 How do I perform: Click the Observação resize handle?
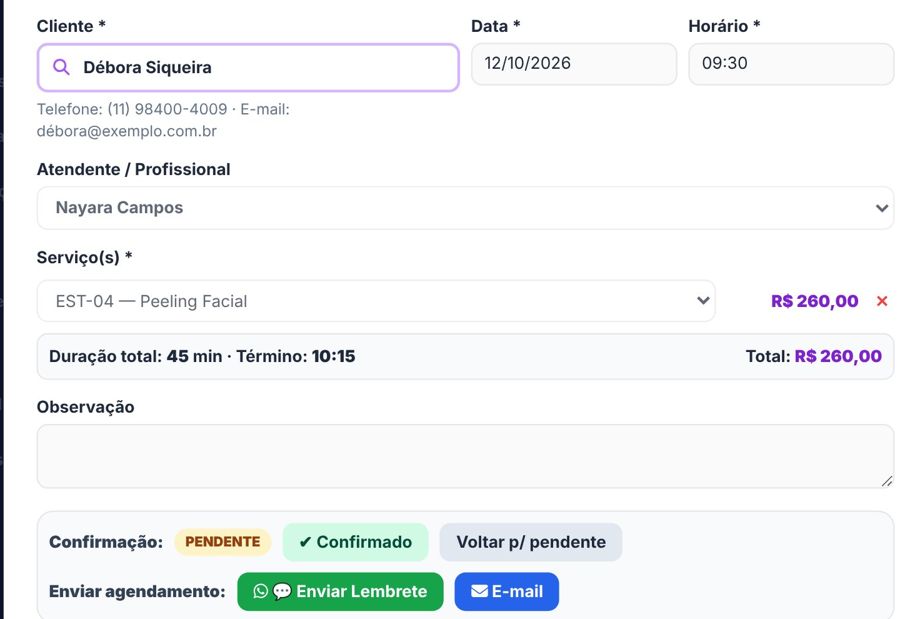[x=887, y=481]
